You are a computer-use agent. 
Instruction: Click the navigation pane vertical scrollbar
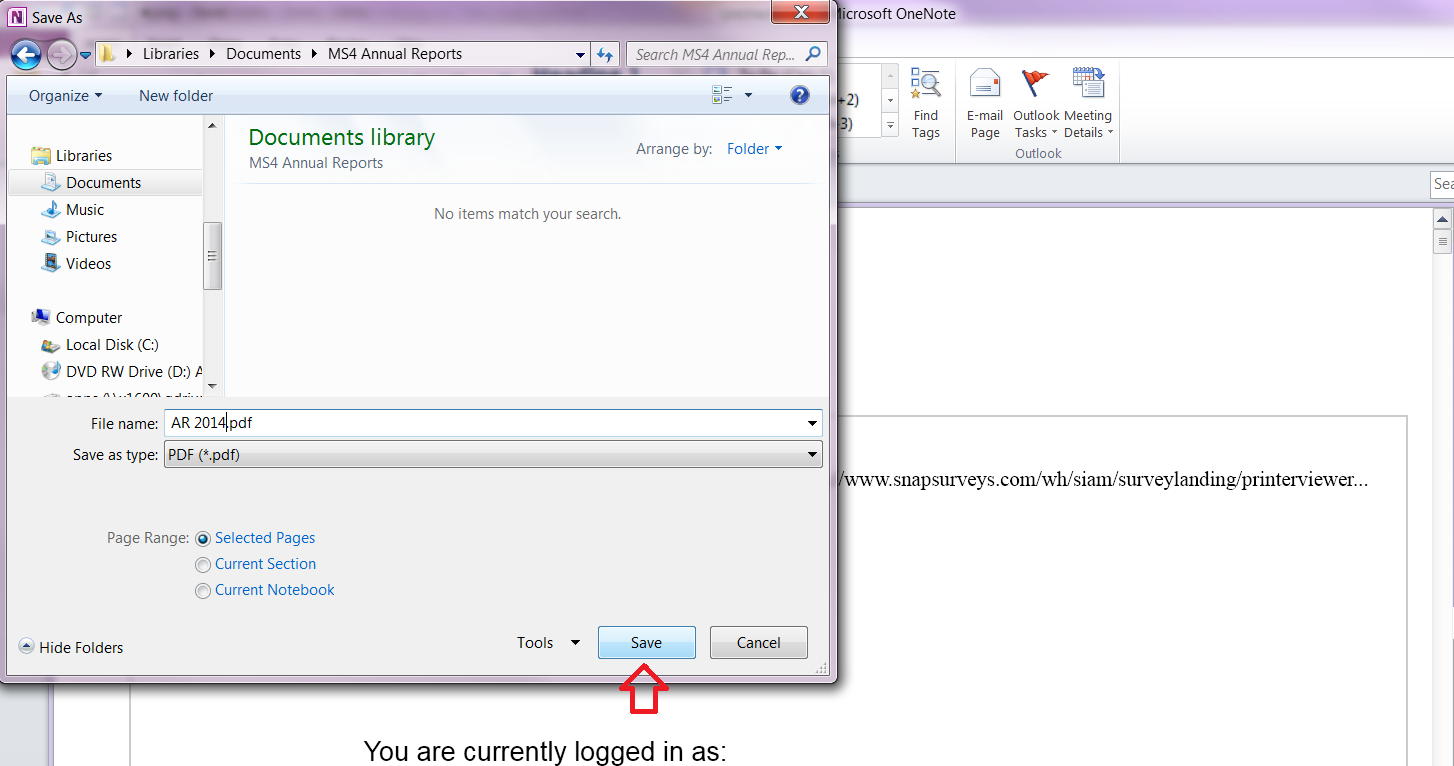tap(212, 255)
